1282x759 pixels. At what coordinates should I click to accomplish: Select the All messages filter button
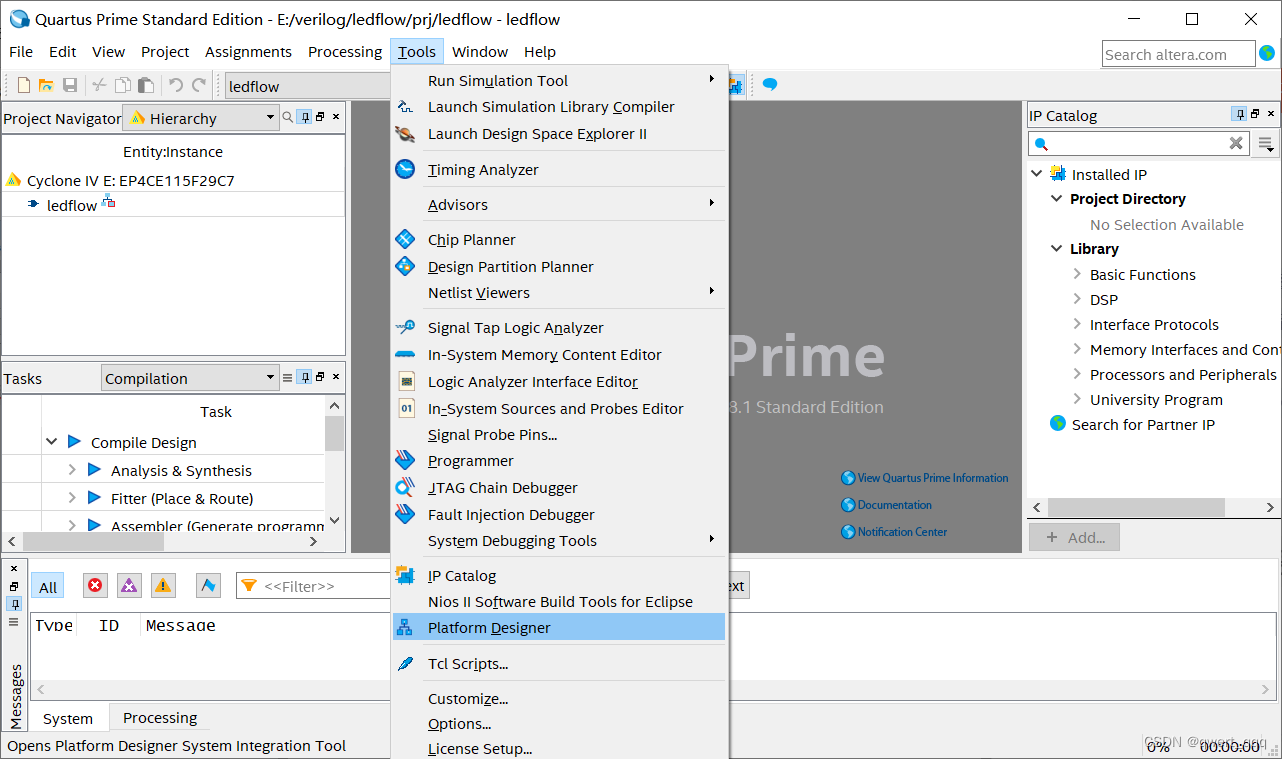tap(48, 587)
